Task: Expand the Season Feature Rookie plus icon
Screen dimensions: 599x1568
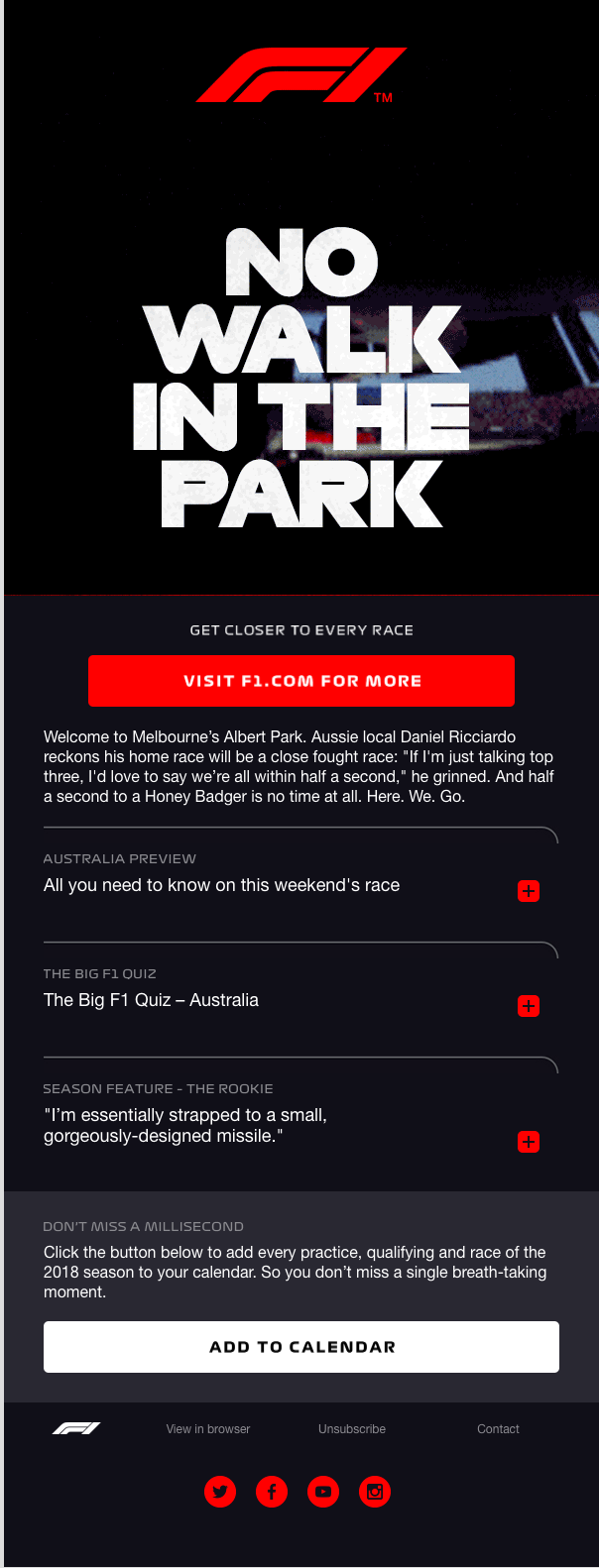Action: click(529, 1142)
